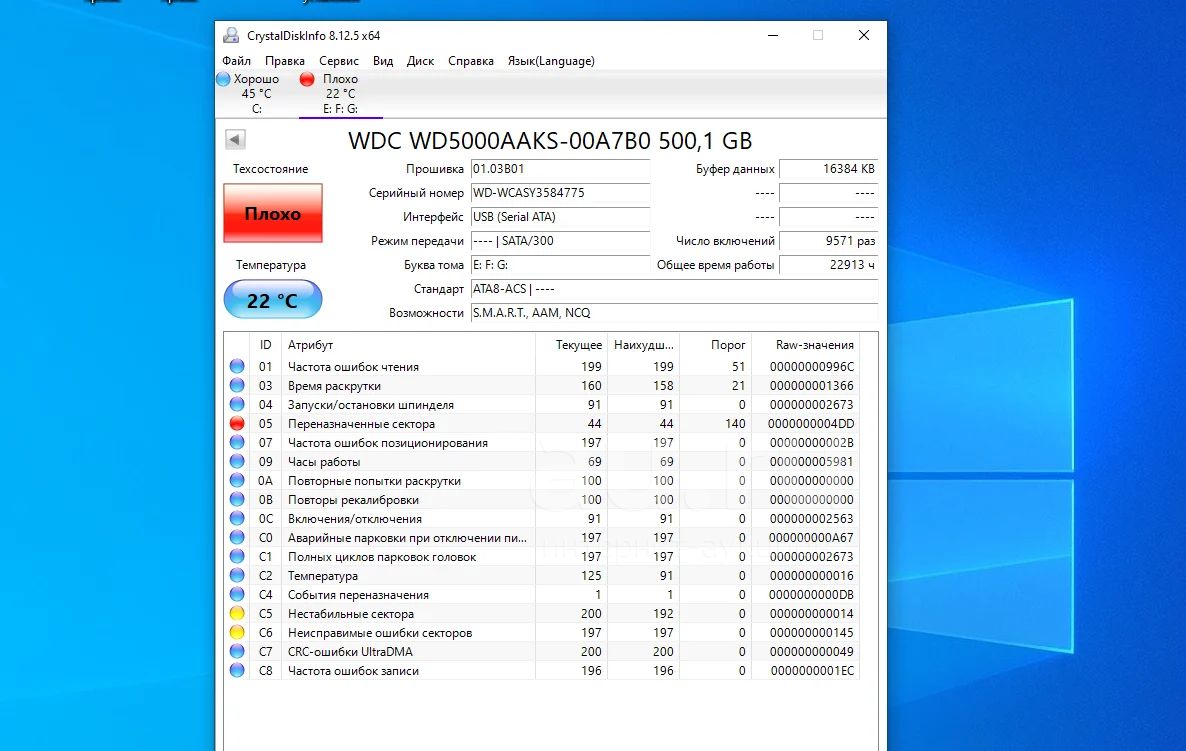Select the CRC-ошибки UltraDMA attribute text
This screenshot has height=751, width=1186.
point(350,652)
